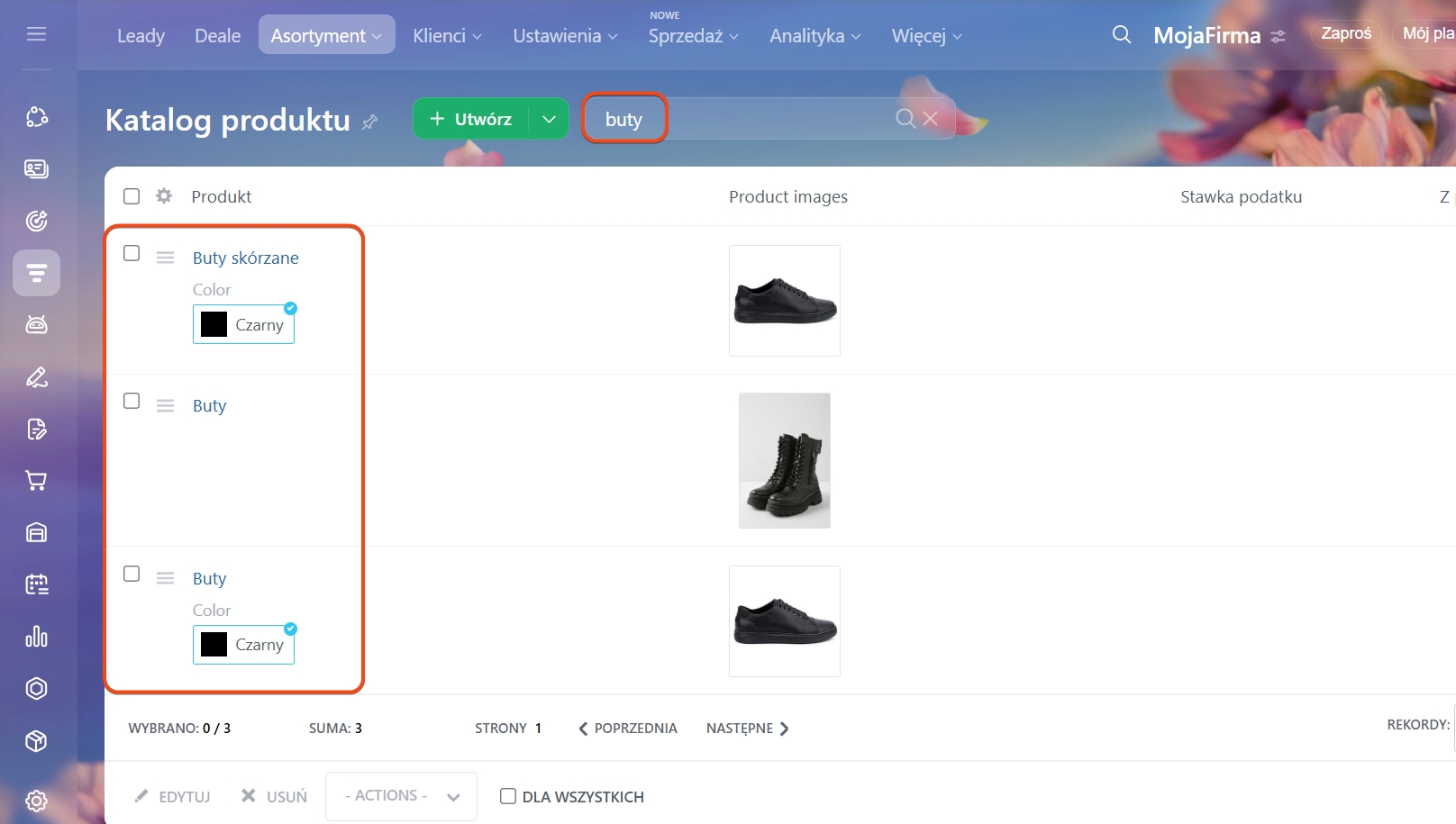Go to the Leady tab
1456x824 pixels.
coord(141,35)
